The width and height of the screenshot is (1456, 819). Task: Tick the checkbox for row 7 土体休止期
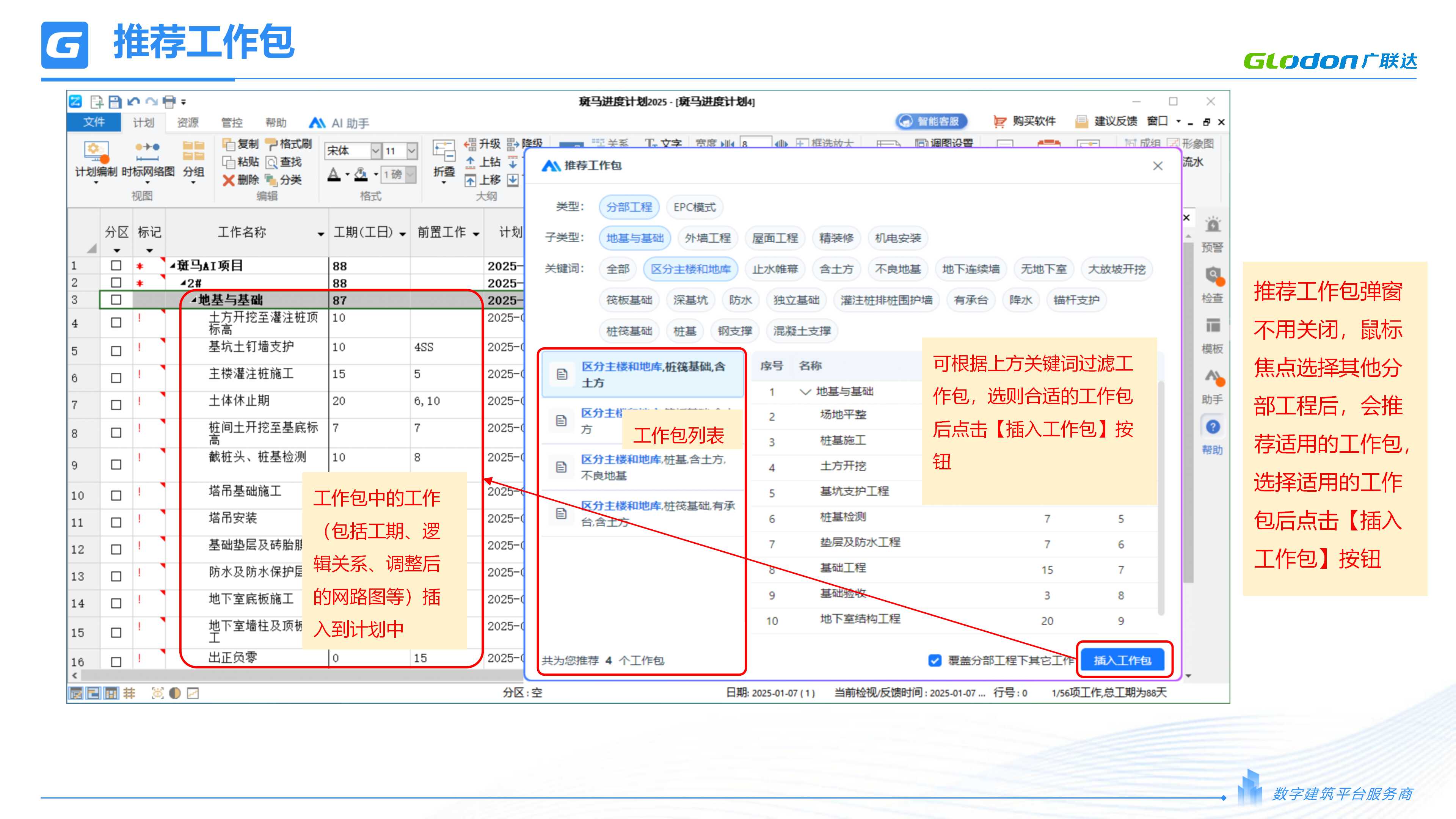116,405
